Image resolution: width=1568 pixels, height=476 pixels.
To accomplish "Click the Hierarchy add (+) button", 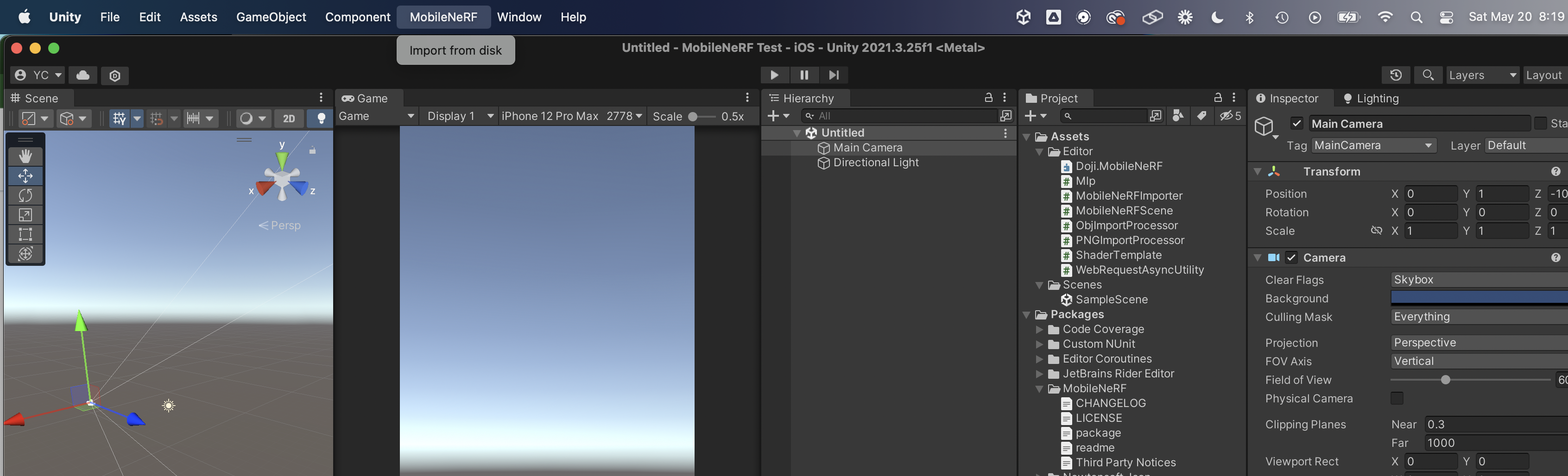I will pos(778,115).
